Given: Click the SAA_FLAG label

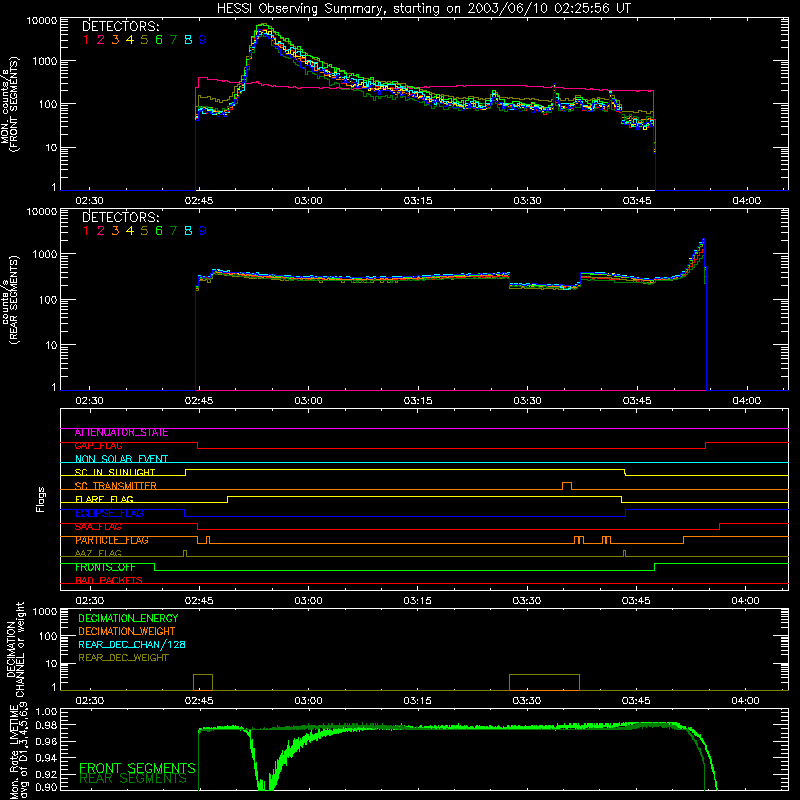Looking at the screenshot, I should (98, 527).
